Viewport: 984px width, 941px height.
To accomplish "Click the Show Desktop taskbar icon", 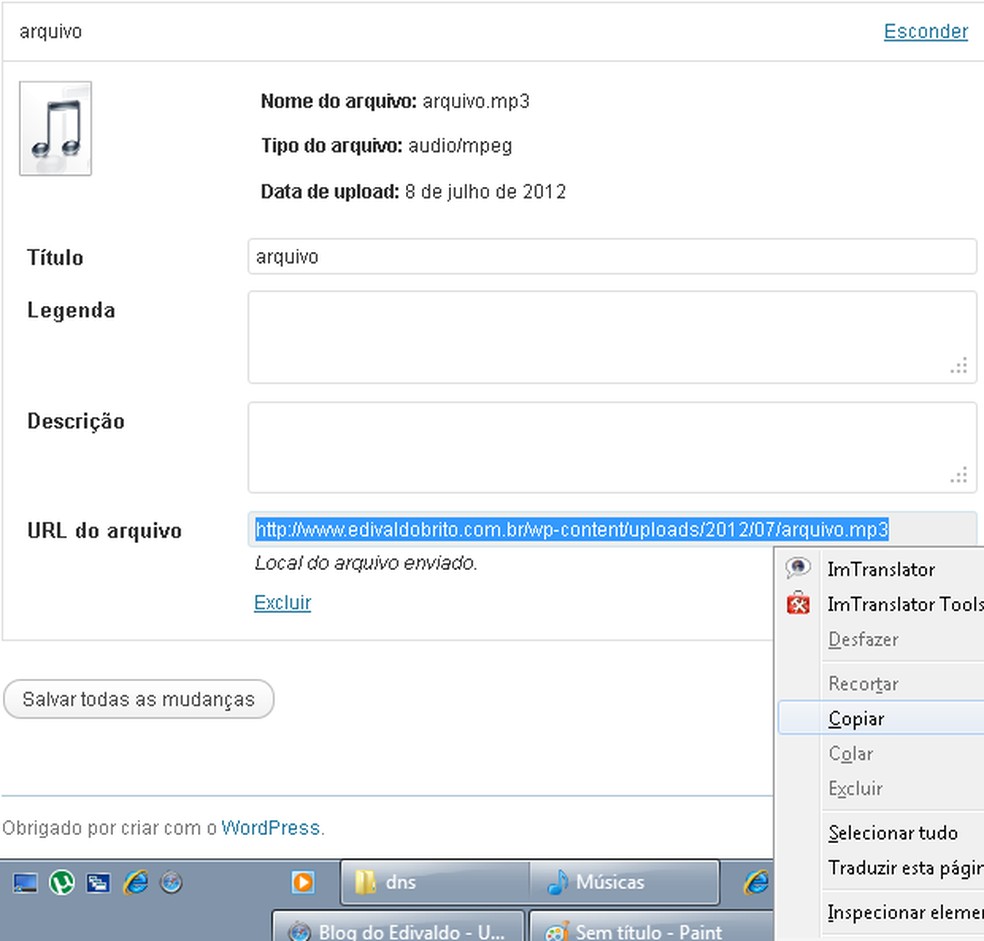I will [x=25, y=883].
